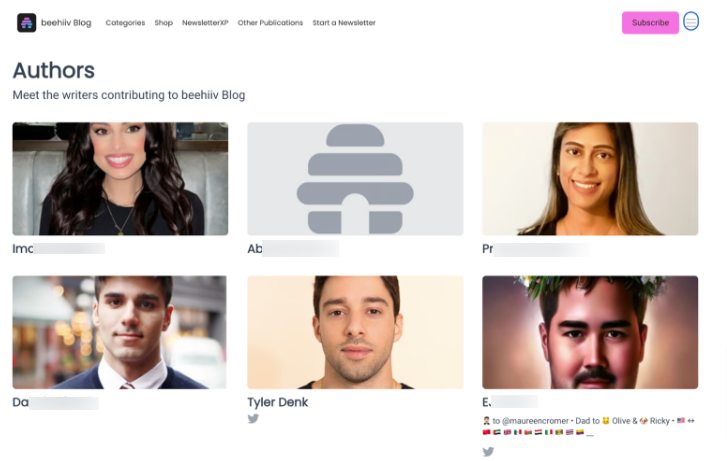Open Tyler Denk's Twitter bird icon
Screen dimensions: 727x461
tap(253, 418)
